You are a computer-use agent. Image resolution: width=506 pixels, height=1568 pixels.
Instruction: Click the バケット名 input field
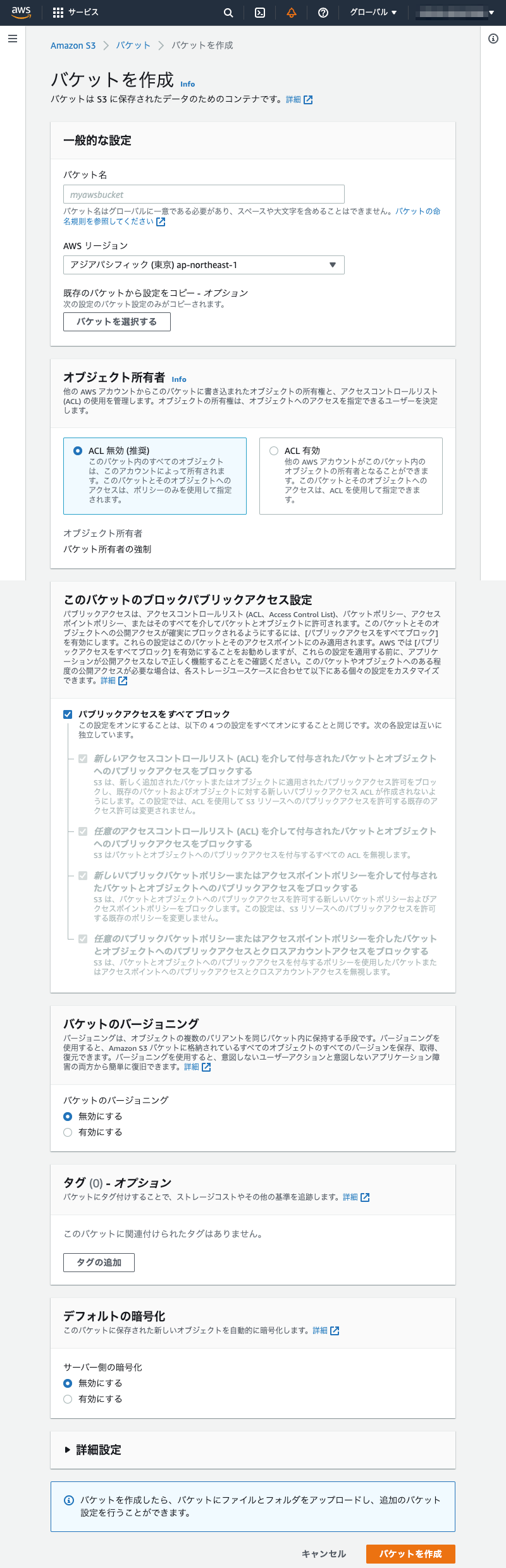204,194
